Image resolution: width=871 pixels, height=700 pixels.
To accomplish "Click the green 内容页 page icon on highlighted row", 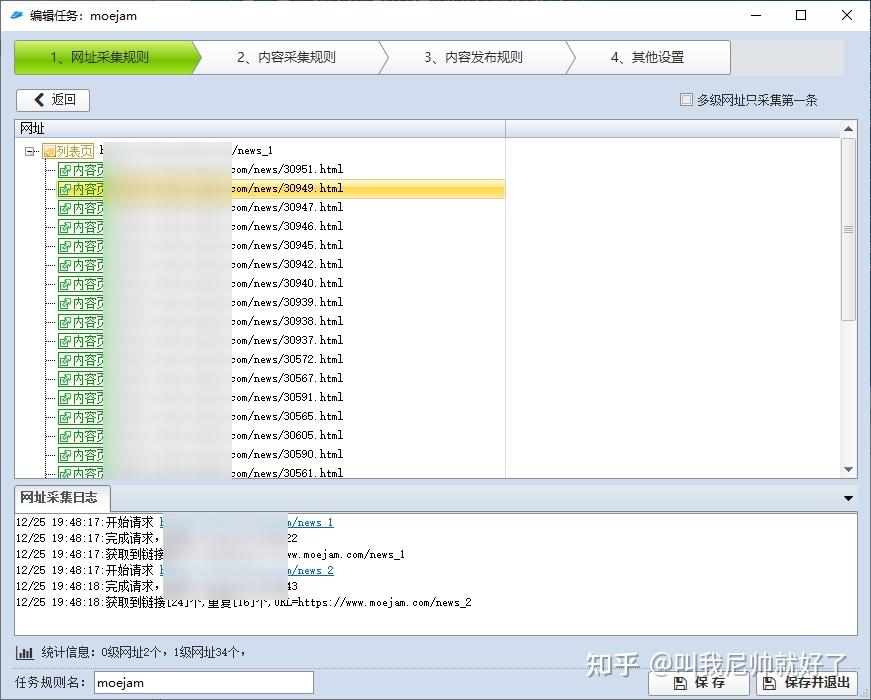I will pyautogui.click(x=67, y=189).
